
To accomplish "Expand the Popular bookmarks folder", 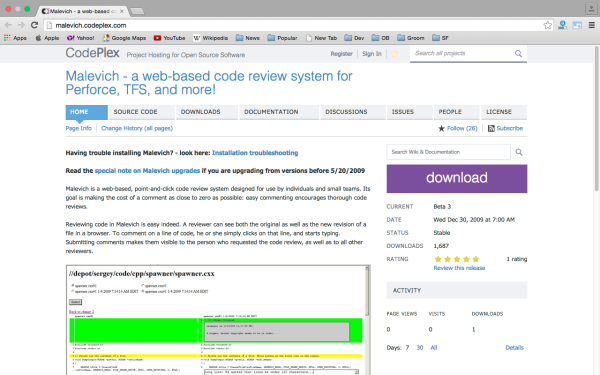I will click(x=282, y=38).
